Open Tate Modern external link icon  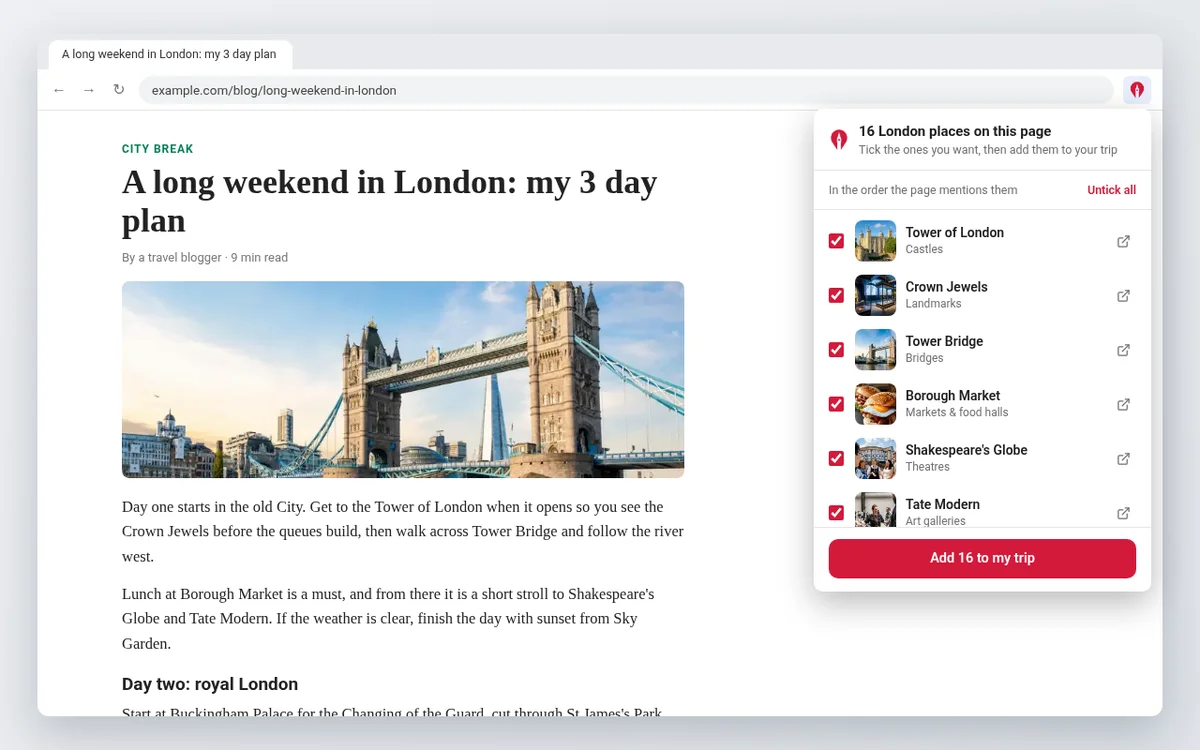coord(1123,513)
